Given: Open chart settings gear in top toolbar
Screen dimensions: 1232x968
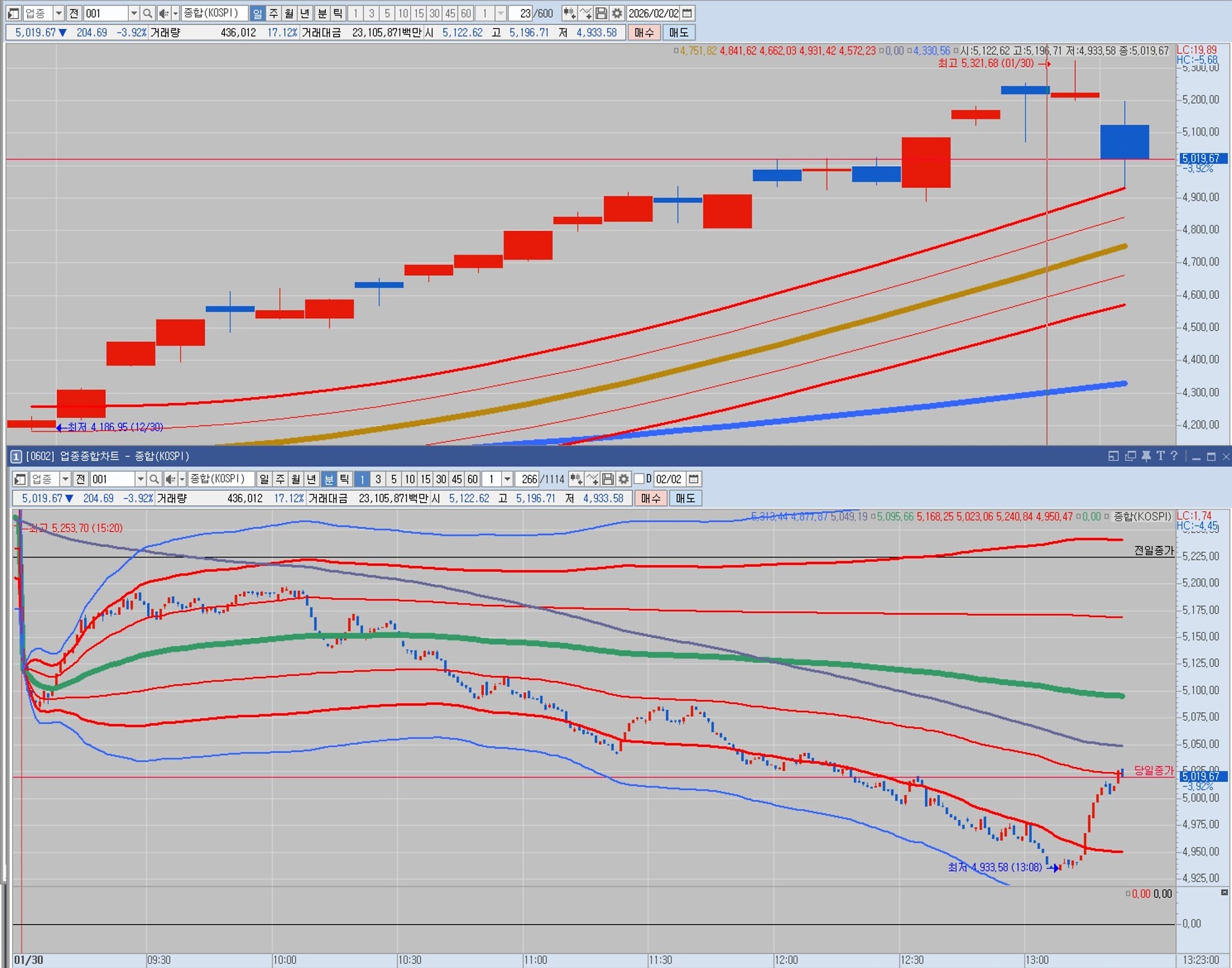Looking at the screenshot, I should (x=617, y=13).
